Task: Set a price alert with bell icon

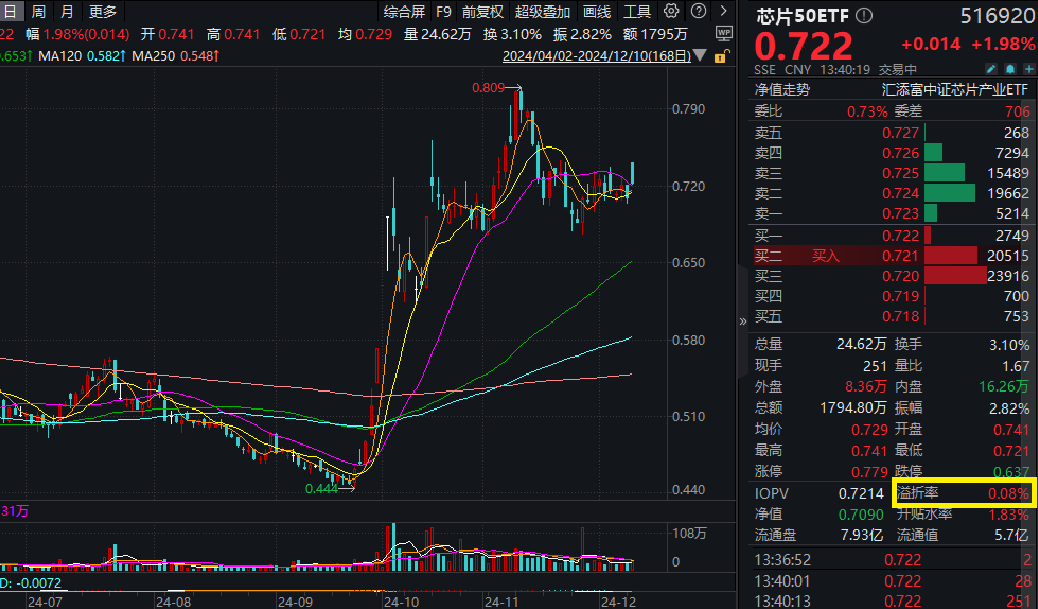Action: 1009,69
